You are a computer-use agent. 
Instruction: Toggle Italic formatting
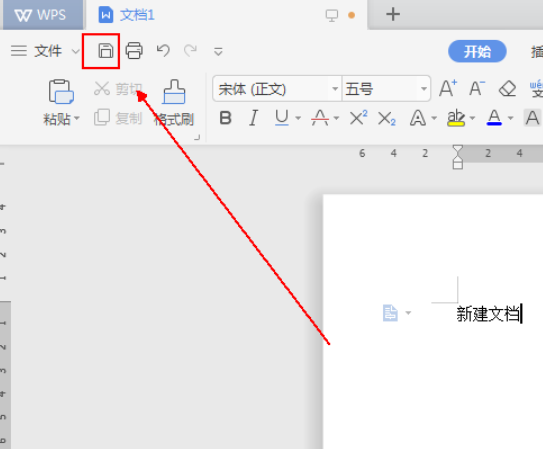click(254, 118)
